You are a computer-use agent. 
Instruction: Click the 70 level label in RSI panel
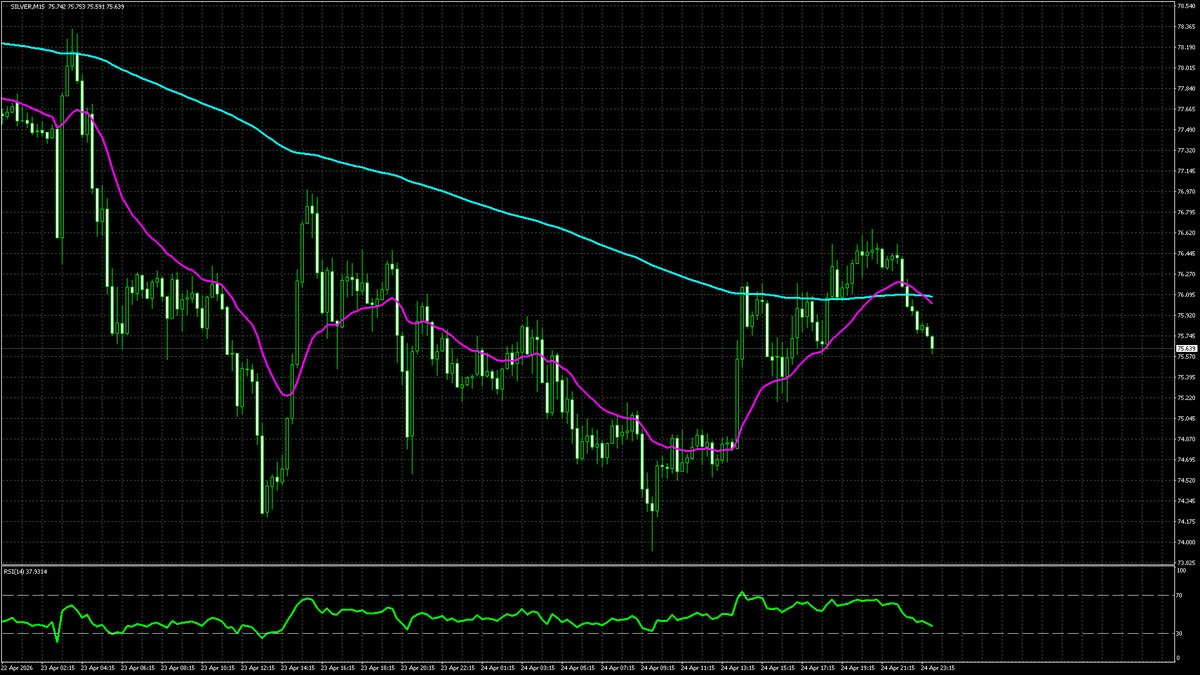(1179, 595)
